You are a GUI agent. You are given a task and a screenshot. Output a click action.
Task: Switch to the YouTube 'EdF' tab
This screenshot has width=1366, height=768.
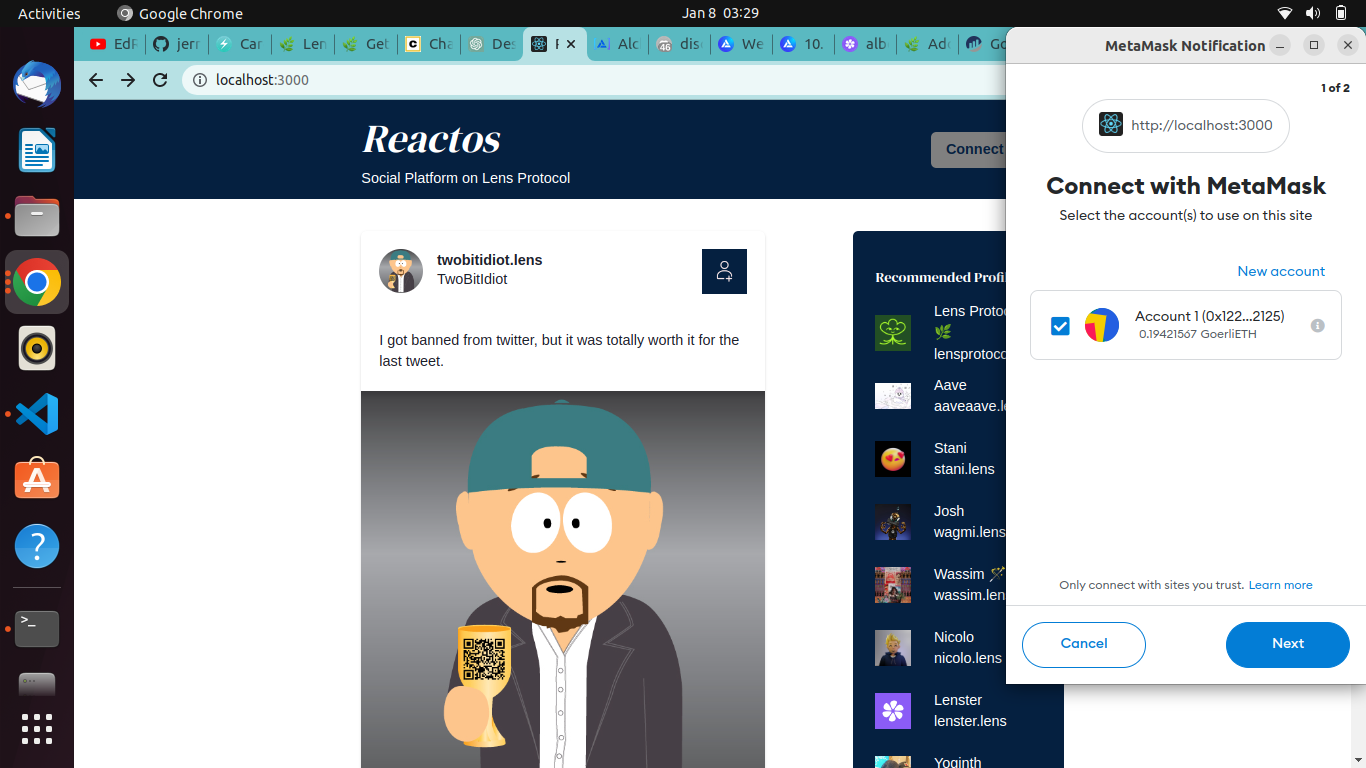click(x=113, y=44)
